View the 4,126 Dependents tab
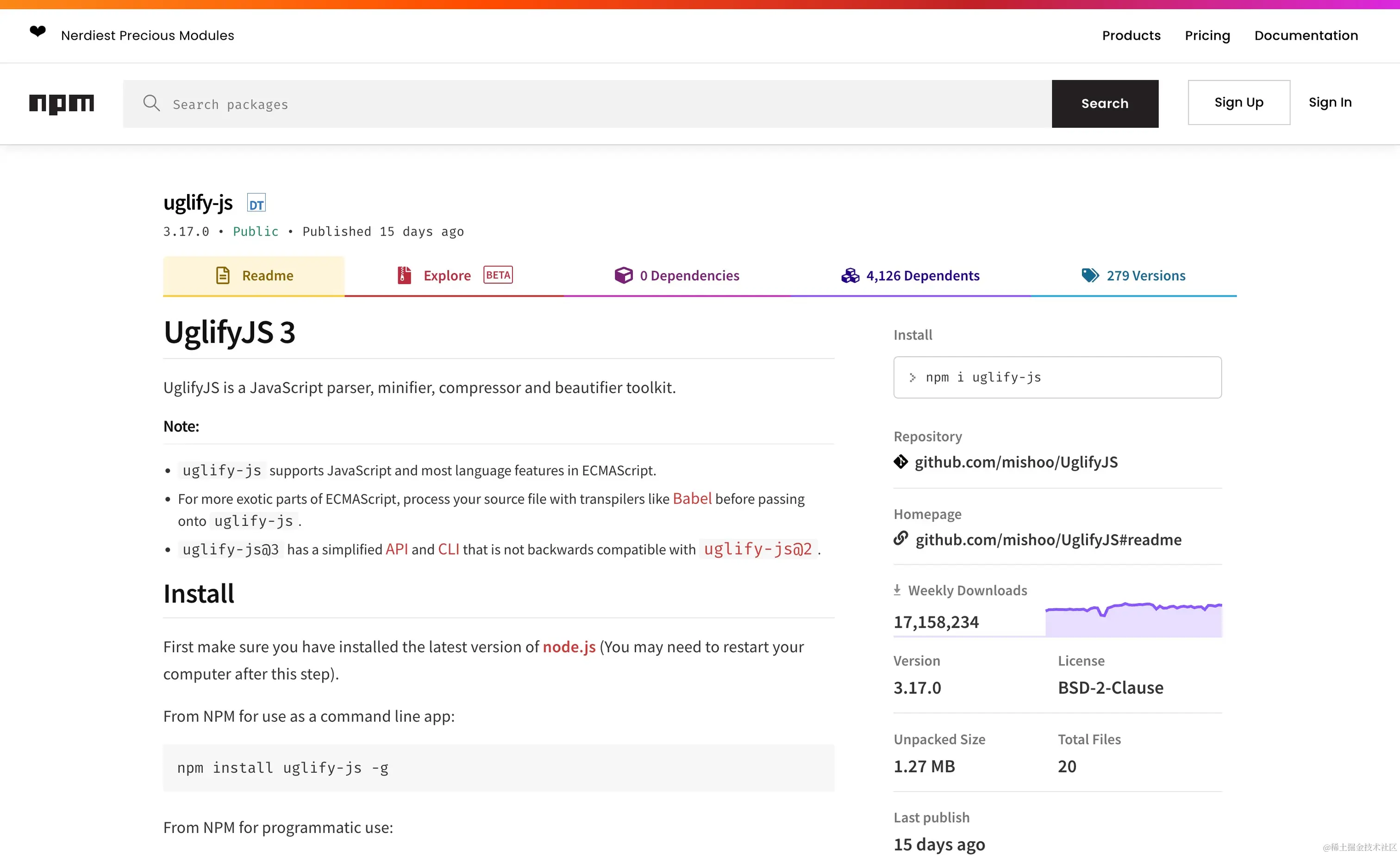Image resolution: width=1400 pixels, height=855 pixels. (910, 276)
